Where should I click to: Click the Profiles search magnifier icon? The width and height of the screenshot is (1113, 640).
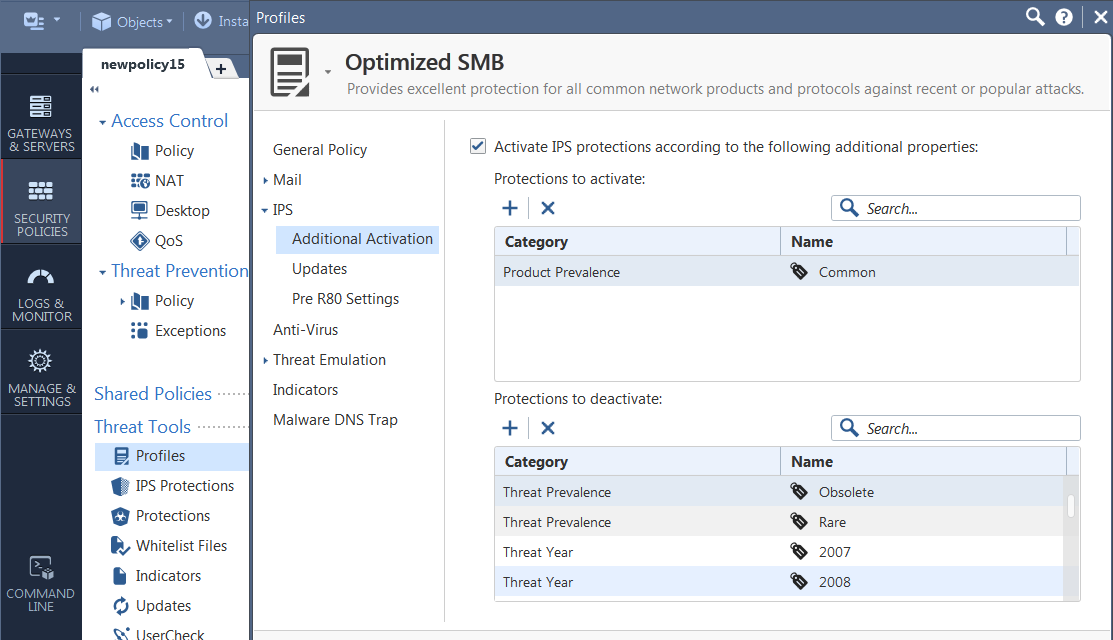[1035, 16]
